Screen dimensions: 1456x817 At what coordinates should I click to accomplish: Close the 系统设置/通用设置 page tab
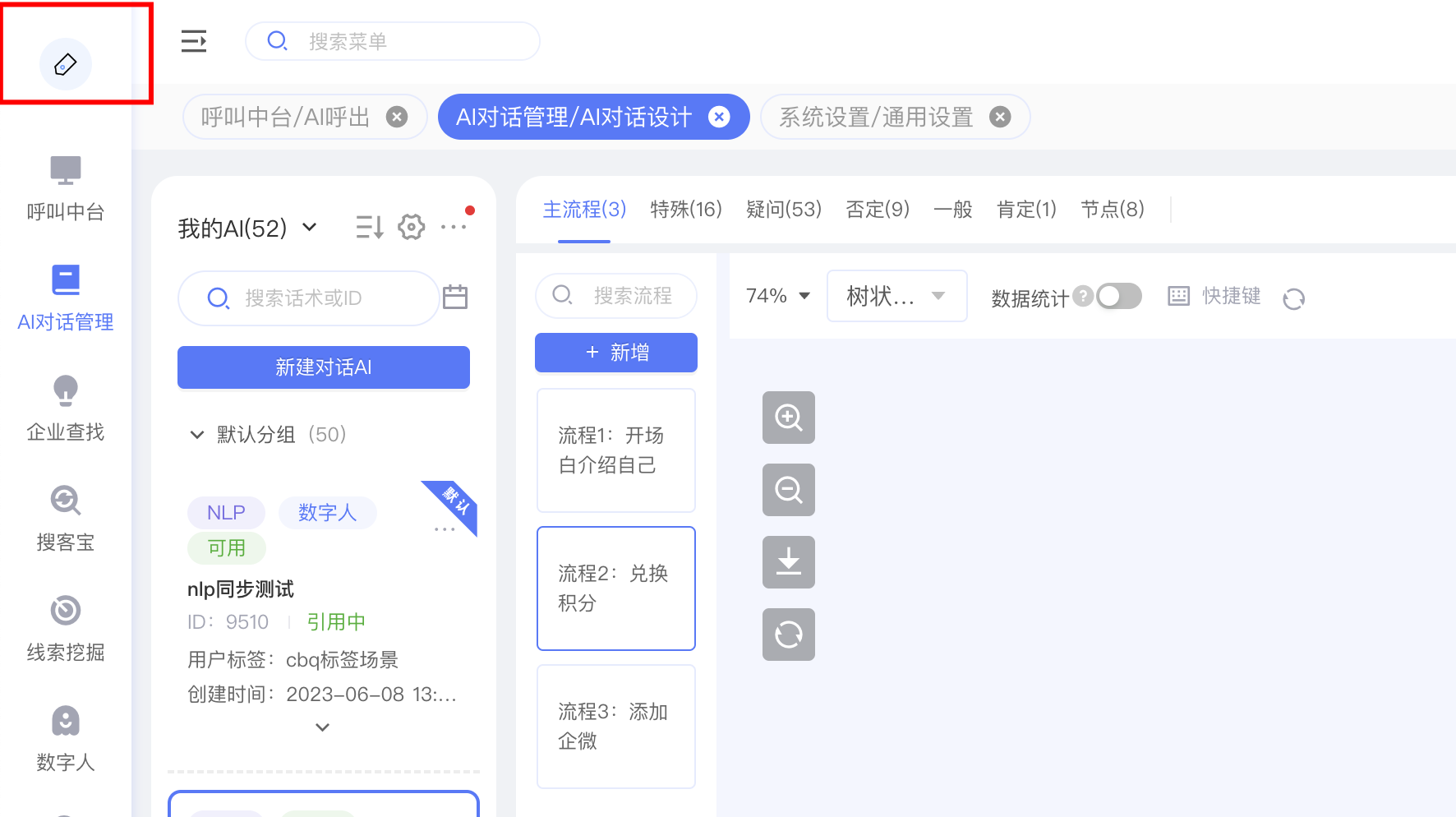1000,117
